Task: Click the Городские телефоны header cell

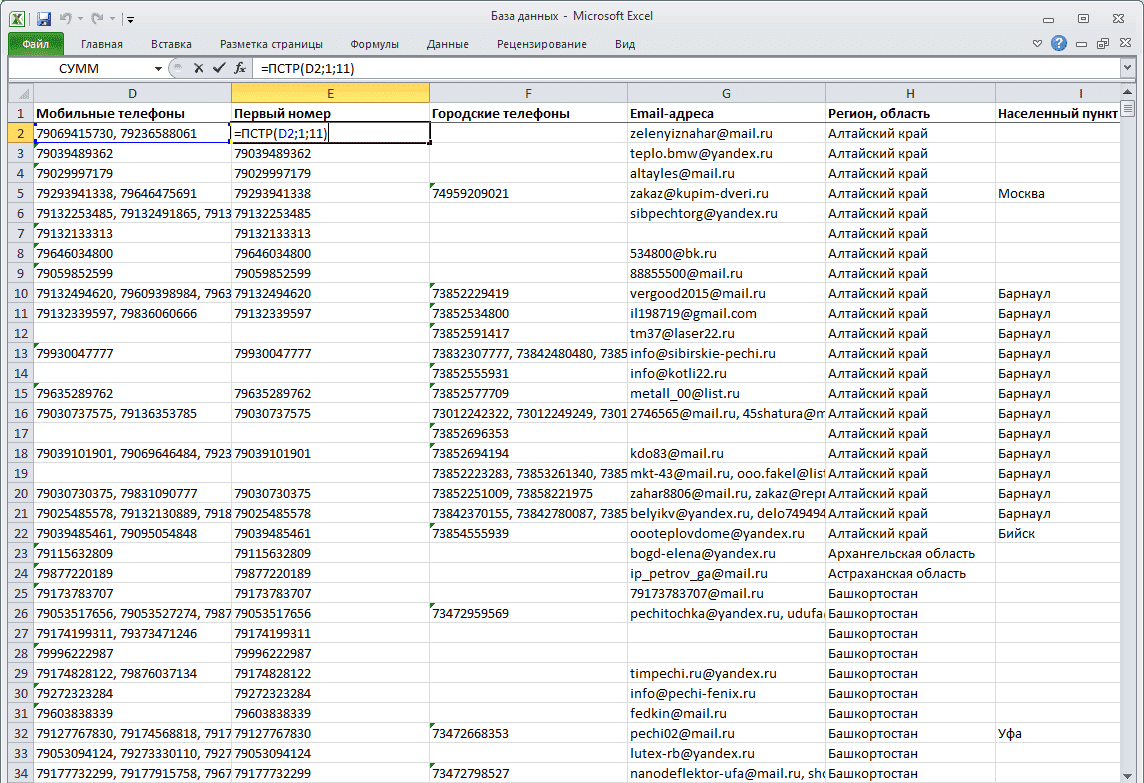Action: tap(528, 113)
